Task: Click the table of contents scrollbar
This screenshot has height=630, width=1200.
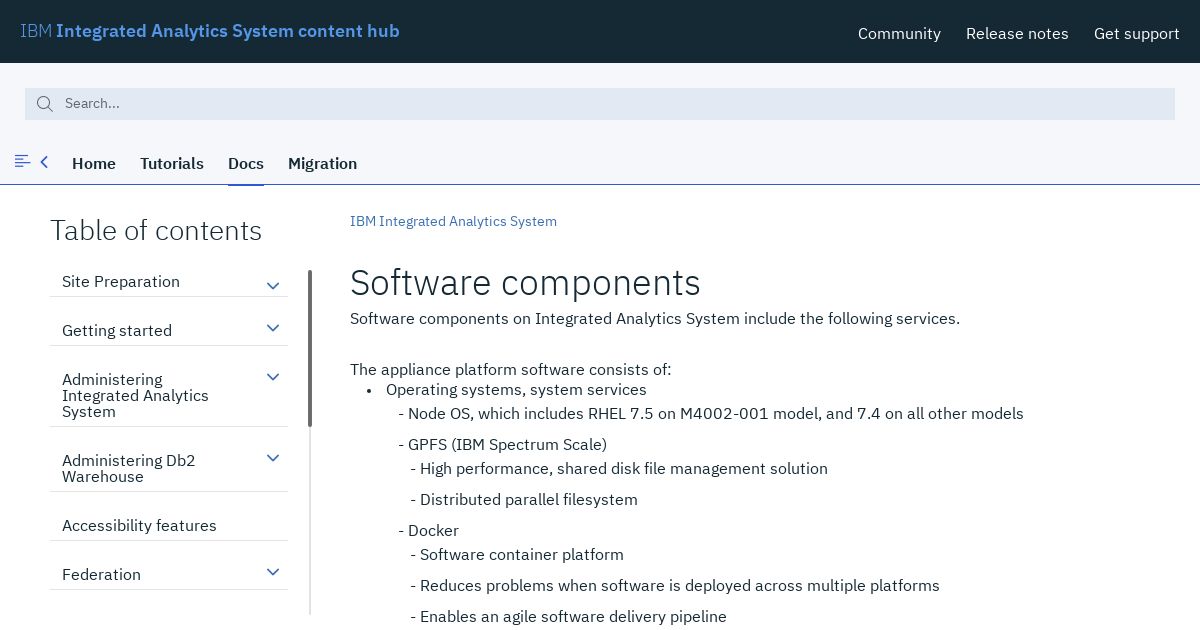Action: pos(310,348)
